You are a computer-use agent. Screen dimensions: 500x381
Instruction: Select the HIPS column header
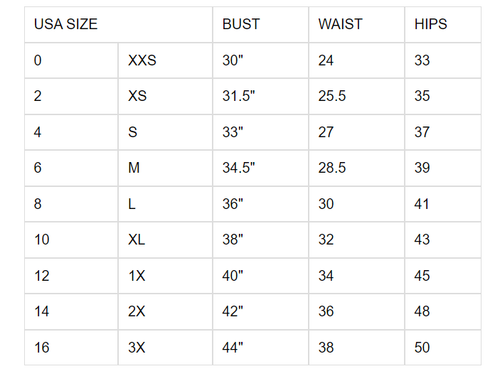point(443,24)
